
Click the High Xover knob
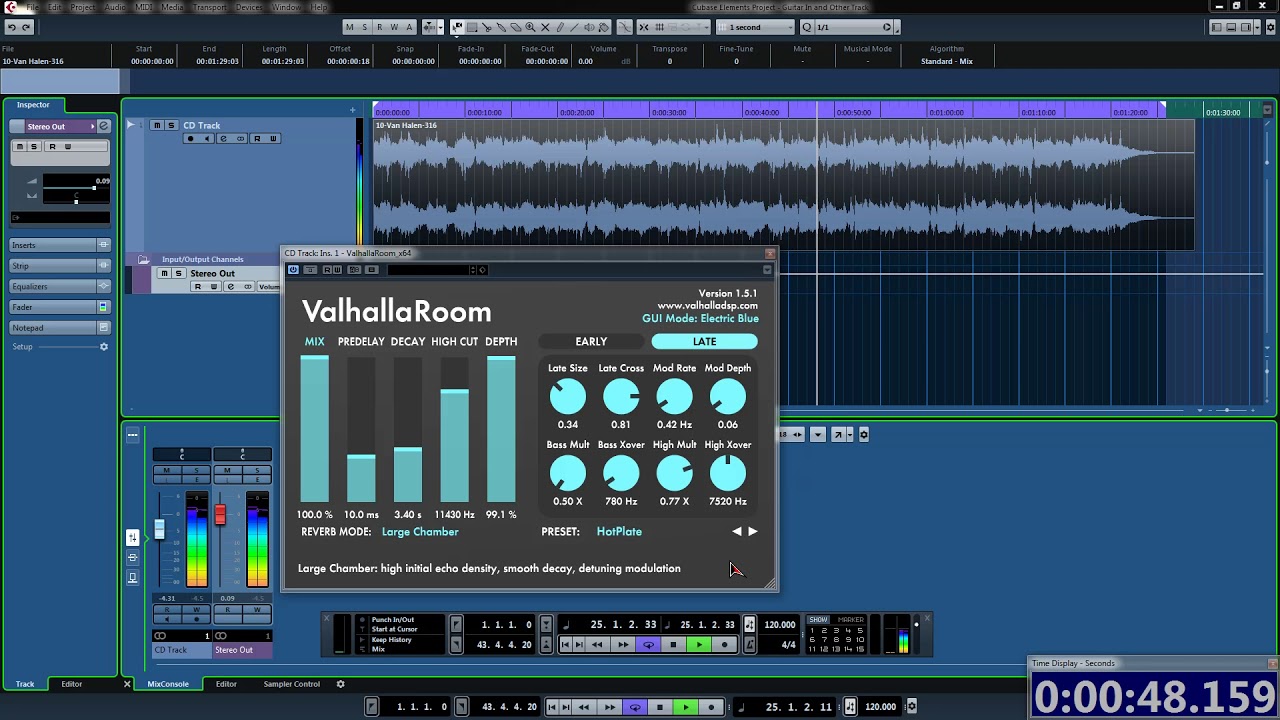(727, 474)
